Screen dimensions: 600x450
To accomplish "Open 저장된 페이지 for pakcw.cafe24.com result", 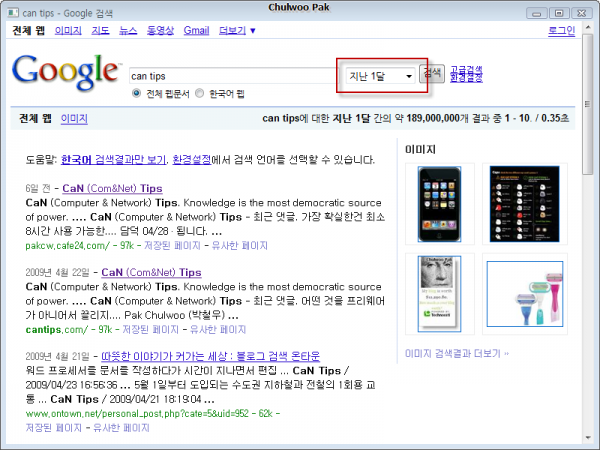I will [x=172, y=245].
